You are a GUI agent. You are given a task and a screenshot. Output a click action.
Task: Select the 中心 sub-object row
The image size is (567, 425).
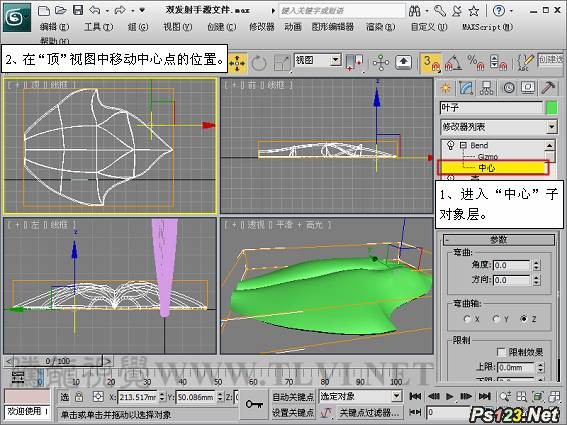coord(493,168)
